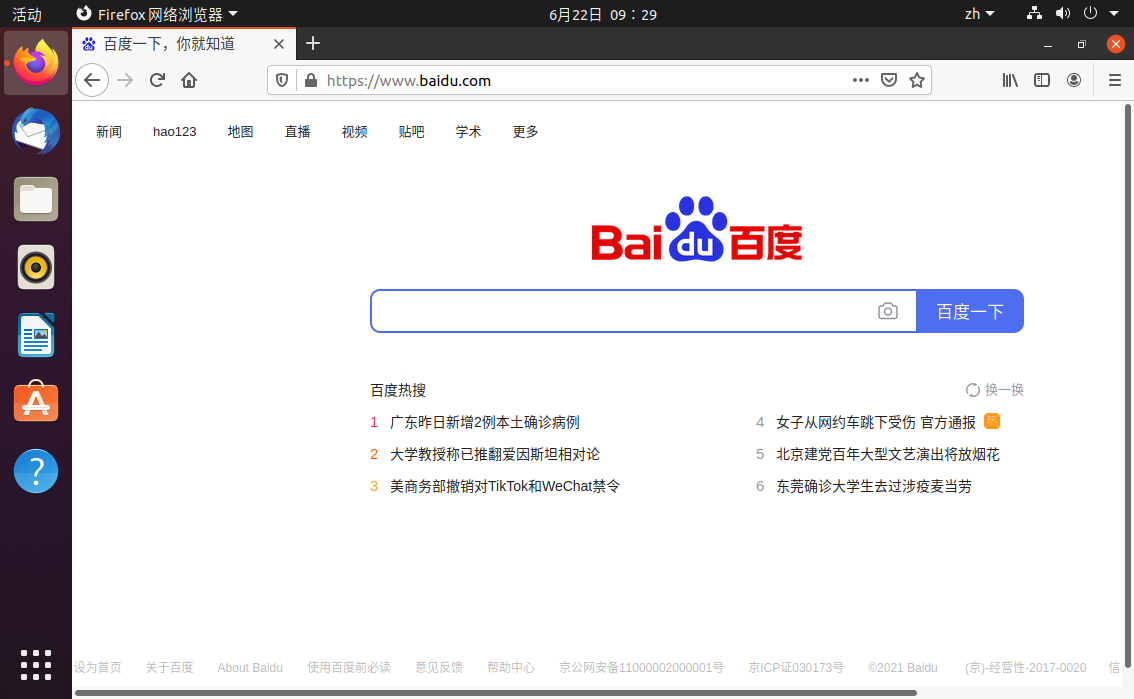1134x699 pixels.
Task: Go to the Firefox home page icon
Action: tap(189, 80)
